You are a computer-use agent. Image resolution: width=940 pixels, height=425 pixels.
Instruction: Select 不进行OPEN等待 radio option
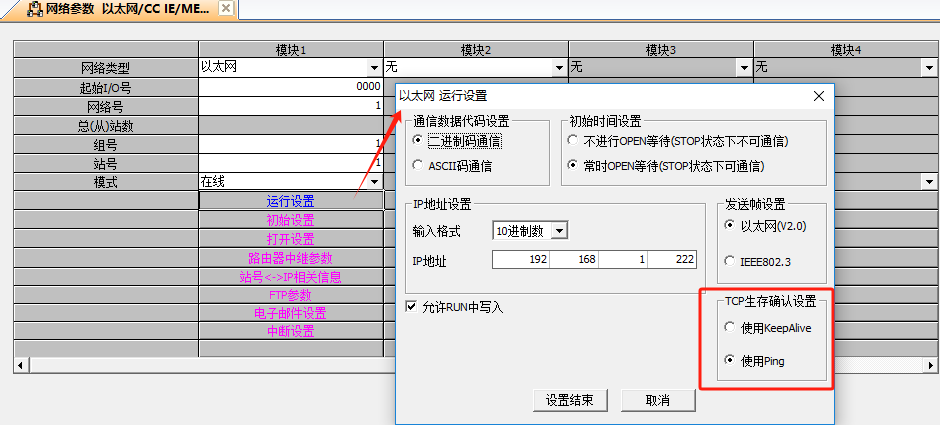[573, 141]
